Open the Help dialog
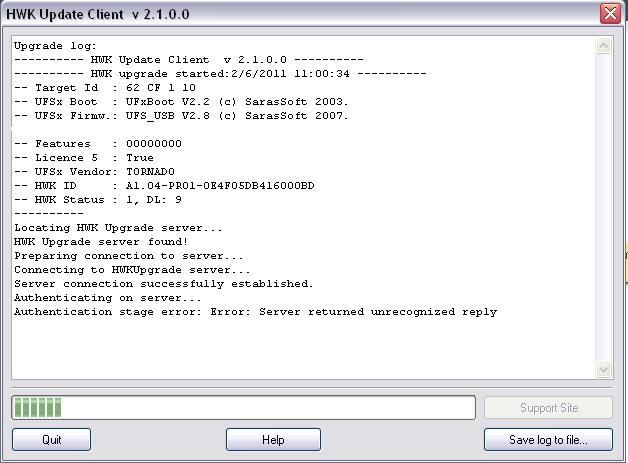The width and height of the screenshot is (628, 463). [273, 440]
